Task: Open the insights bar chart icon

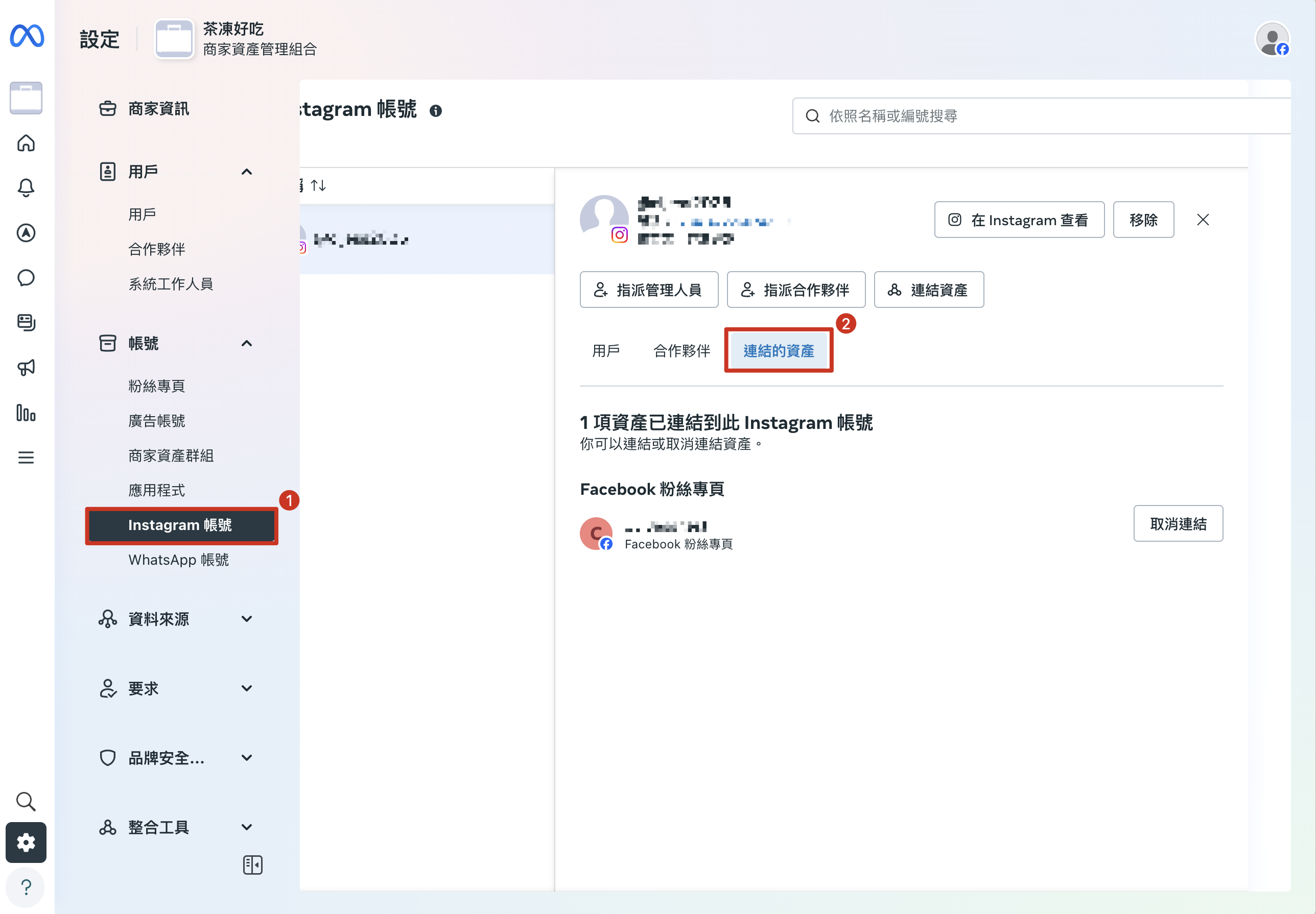Action: pos(26,413)
